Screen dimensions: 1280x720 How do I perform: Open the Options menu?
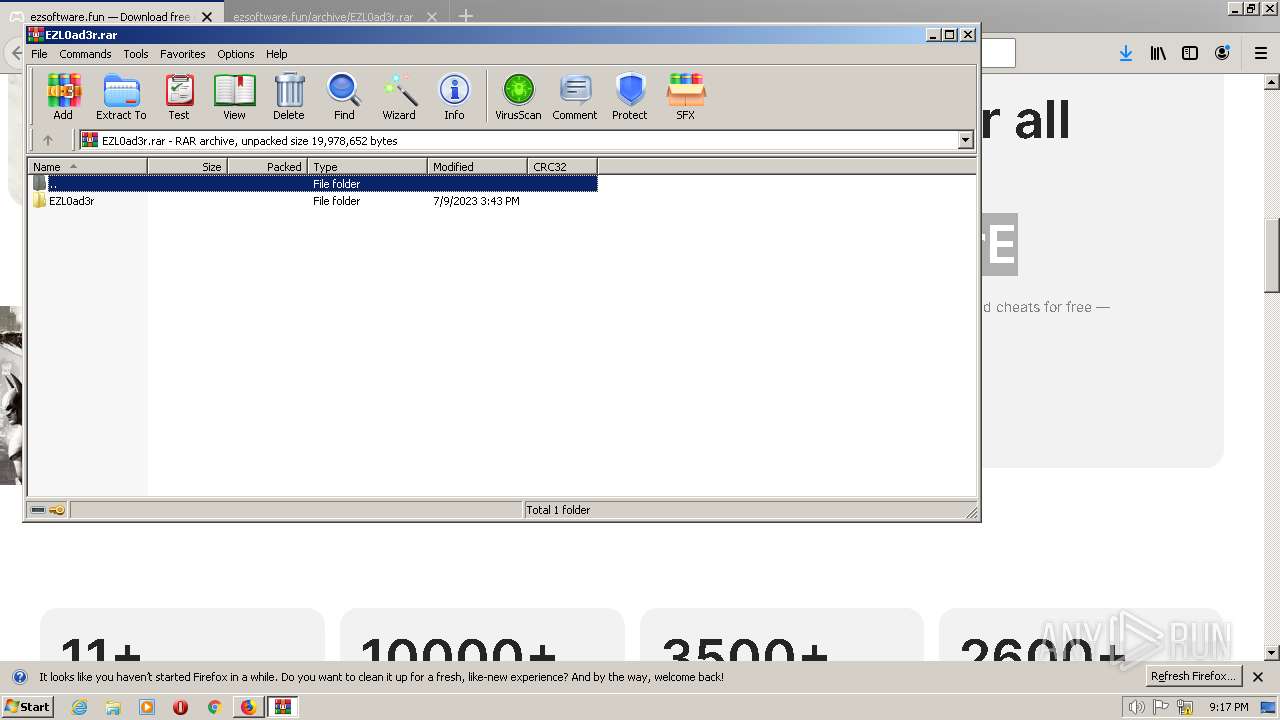point(236,54)
